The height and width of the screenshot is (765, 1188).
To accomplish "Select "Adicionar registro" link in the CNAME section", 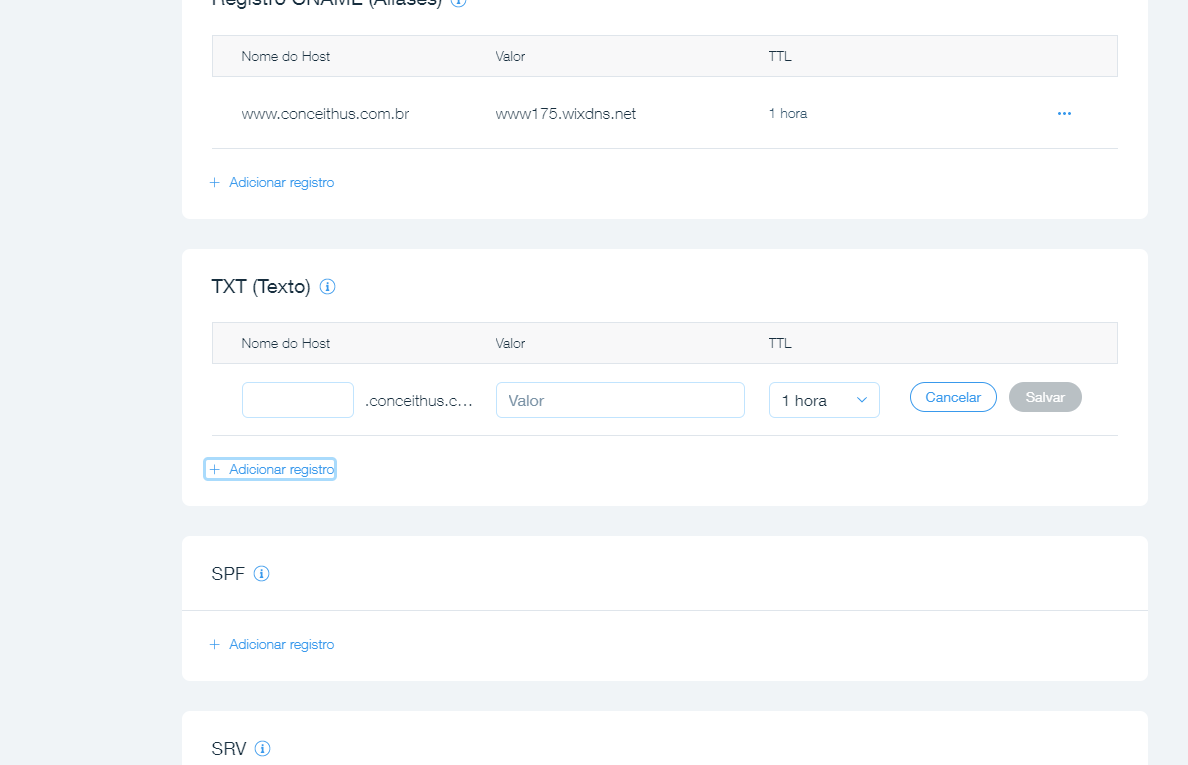I will tap(281, 183).
